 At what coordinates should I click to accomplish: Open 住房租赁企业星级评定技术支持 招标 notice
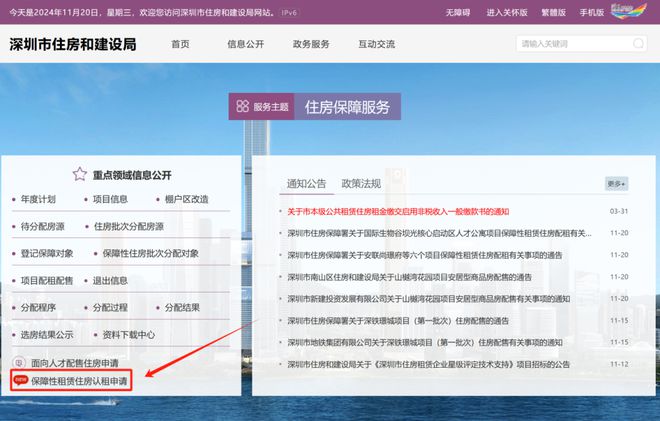click(x=428, y=365)
